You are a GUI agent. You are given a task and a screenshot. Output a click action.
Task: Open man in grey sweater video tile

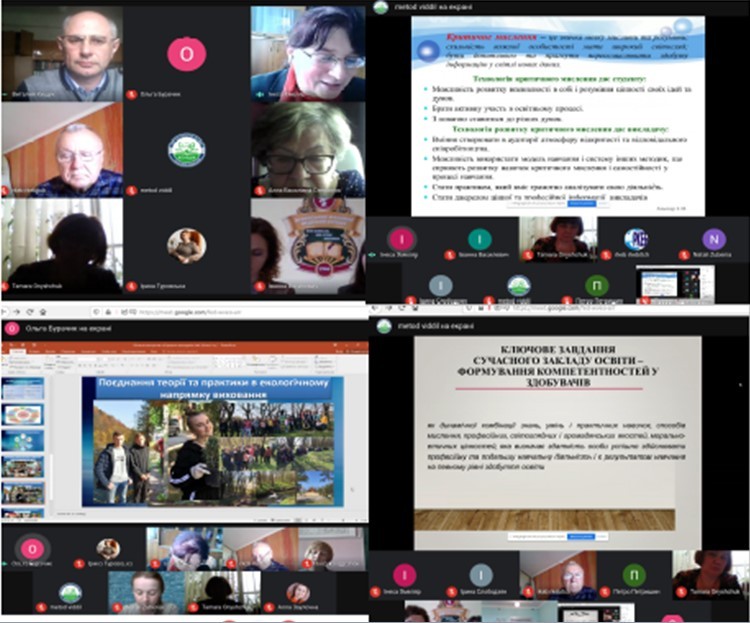(x=62, y=53)
